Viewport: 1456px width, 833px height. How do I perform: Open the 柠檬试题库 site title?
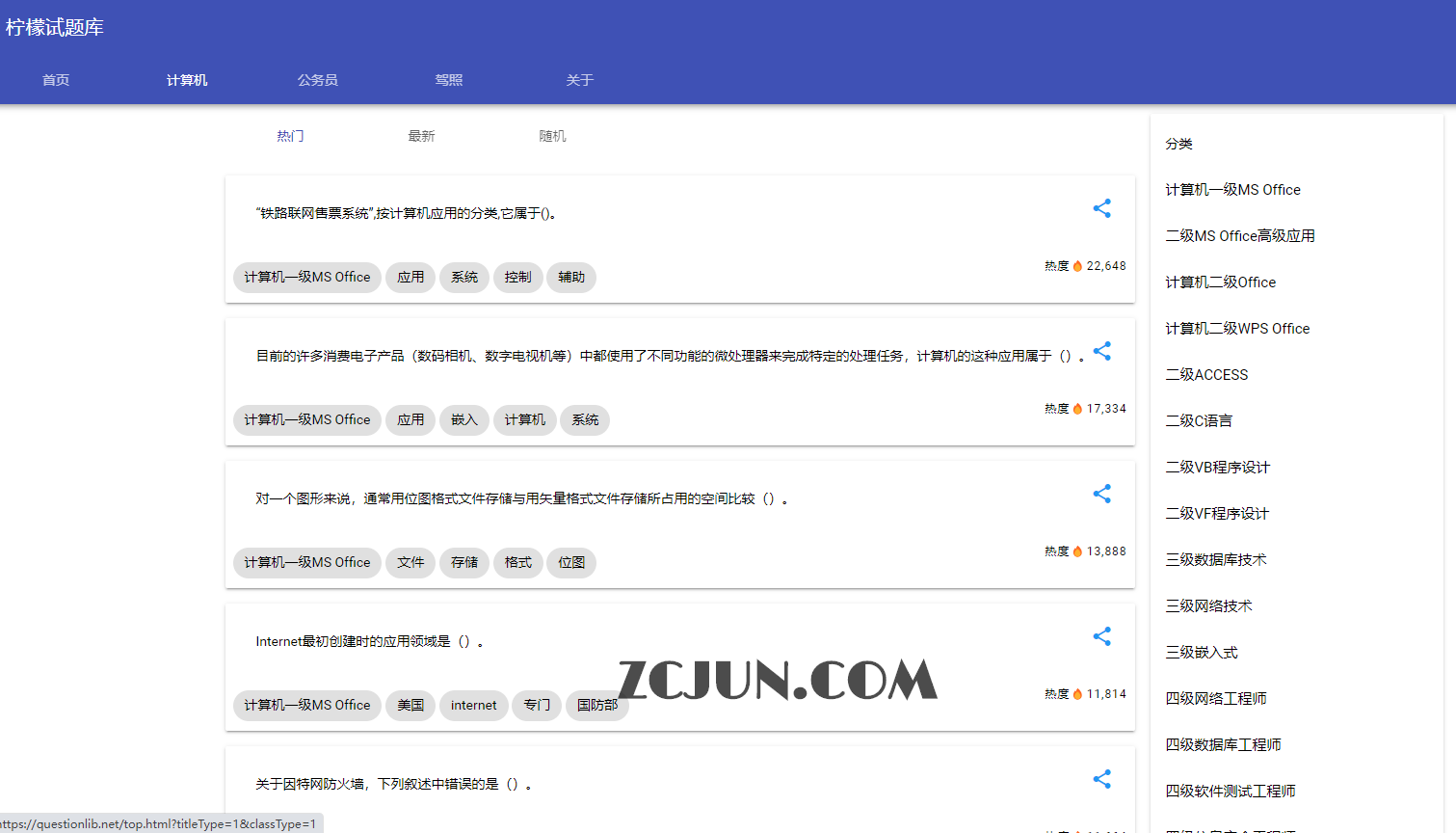tap(55, 28)
